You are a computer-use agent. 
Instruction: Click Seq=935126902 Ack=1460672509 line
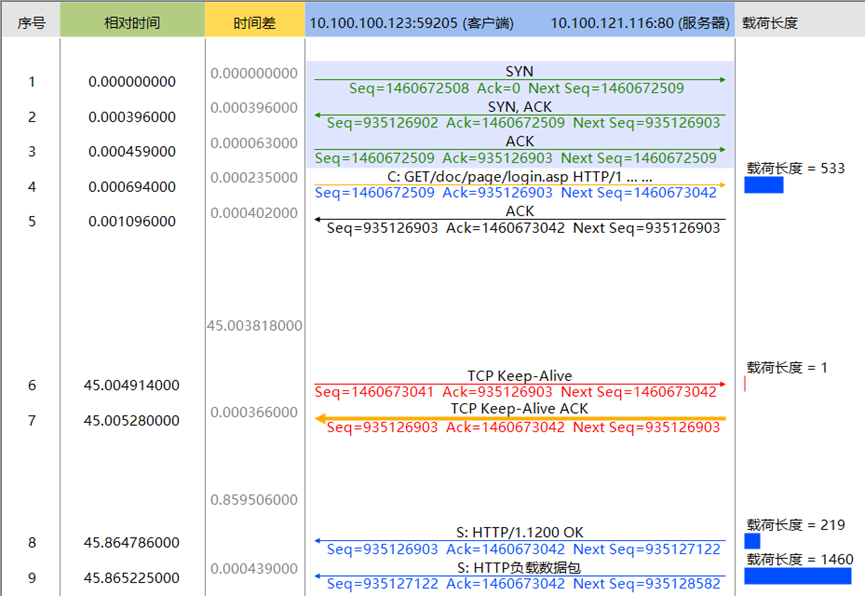pos(523,123)
